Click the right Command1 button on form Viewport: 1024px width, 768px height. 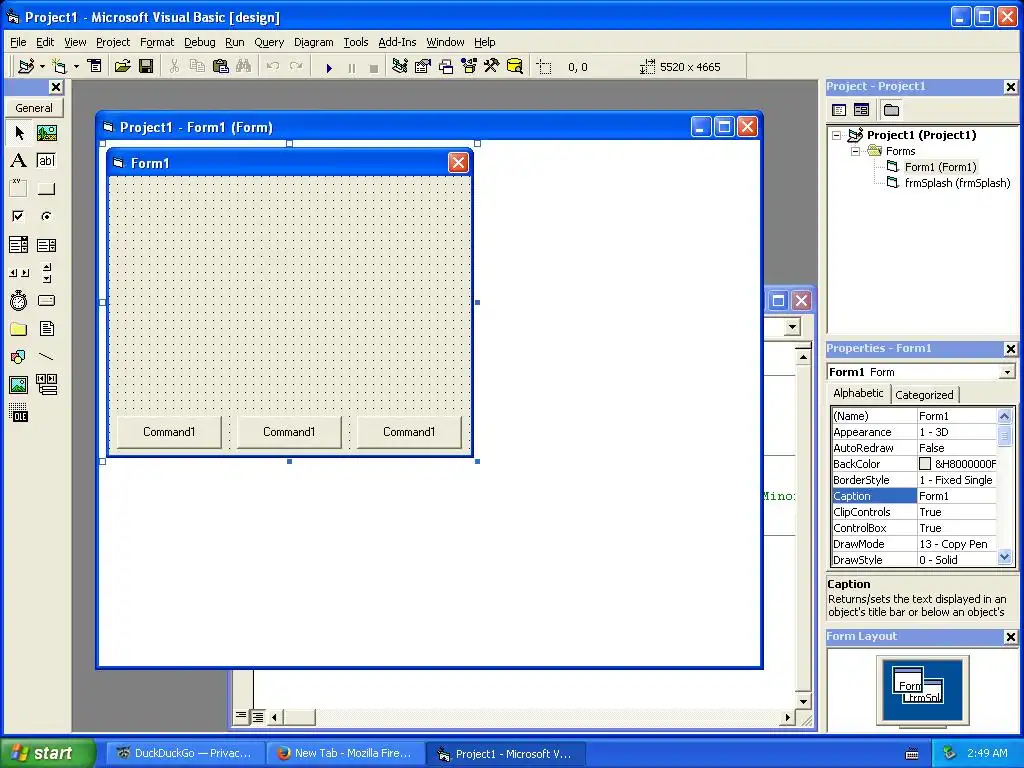[x=409, y=432]
